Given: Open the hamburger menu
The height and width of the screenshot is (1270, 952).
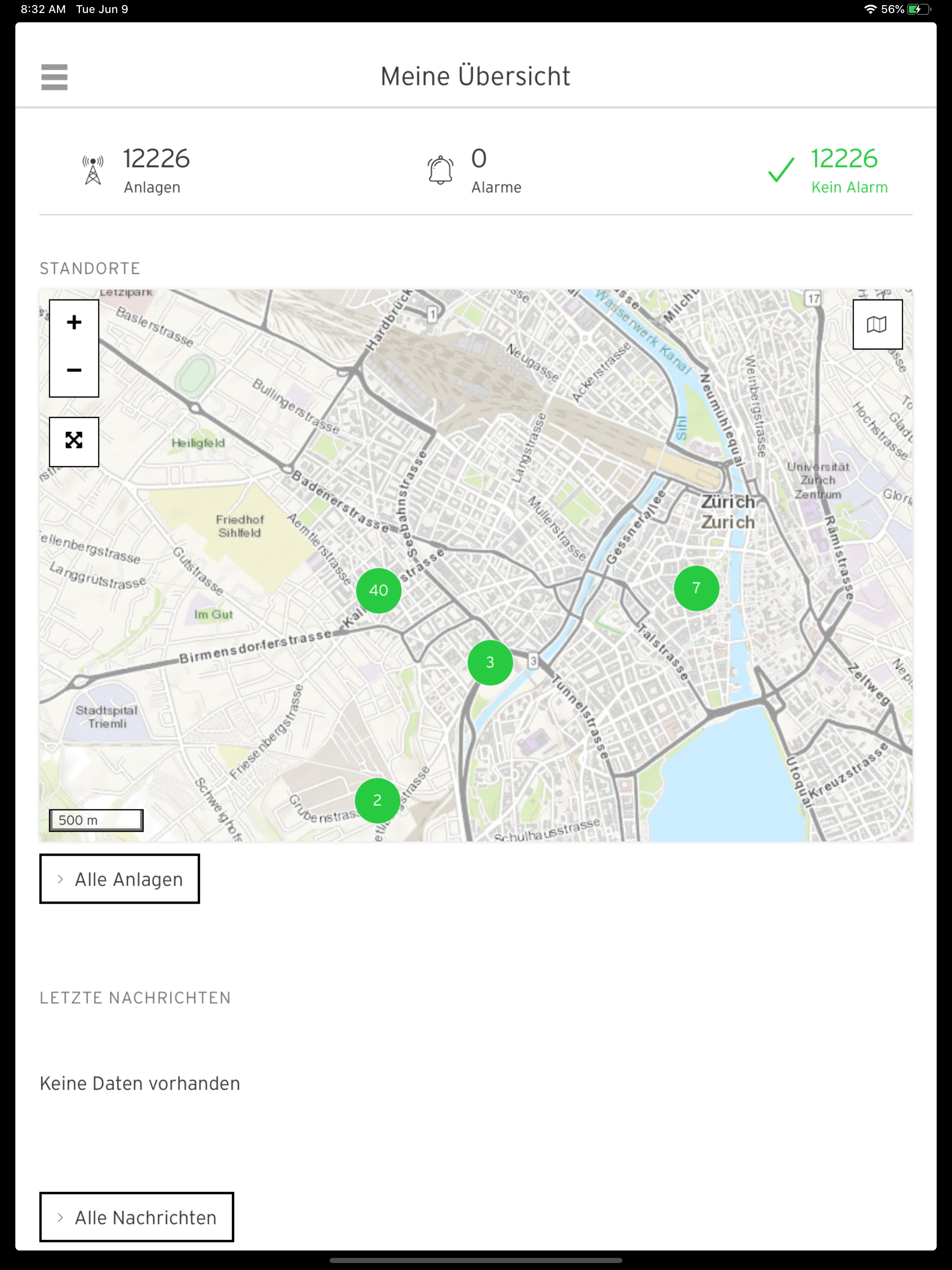Looking at the screenshot, I should click(x=54, y=77).
